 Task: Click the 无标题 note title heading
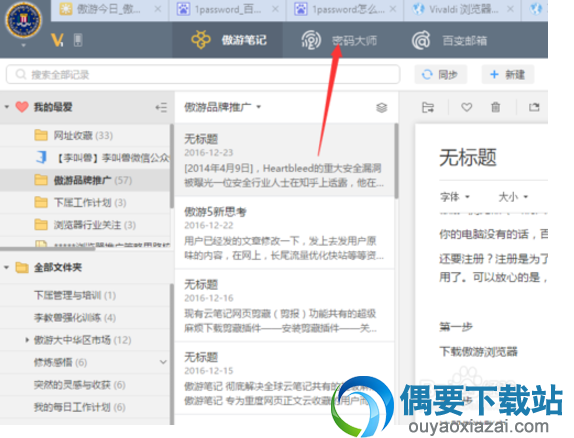[468, 158]
